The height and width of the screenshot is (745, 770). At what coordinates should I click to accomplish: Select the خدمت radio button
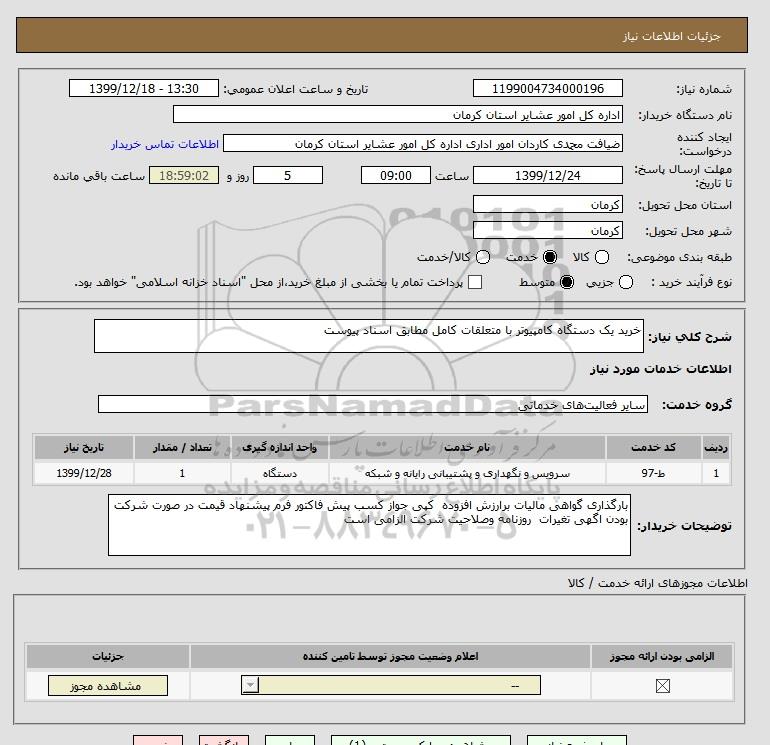point(550,257)
